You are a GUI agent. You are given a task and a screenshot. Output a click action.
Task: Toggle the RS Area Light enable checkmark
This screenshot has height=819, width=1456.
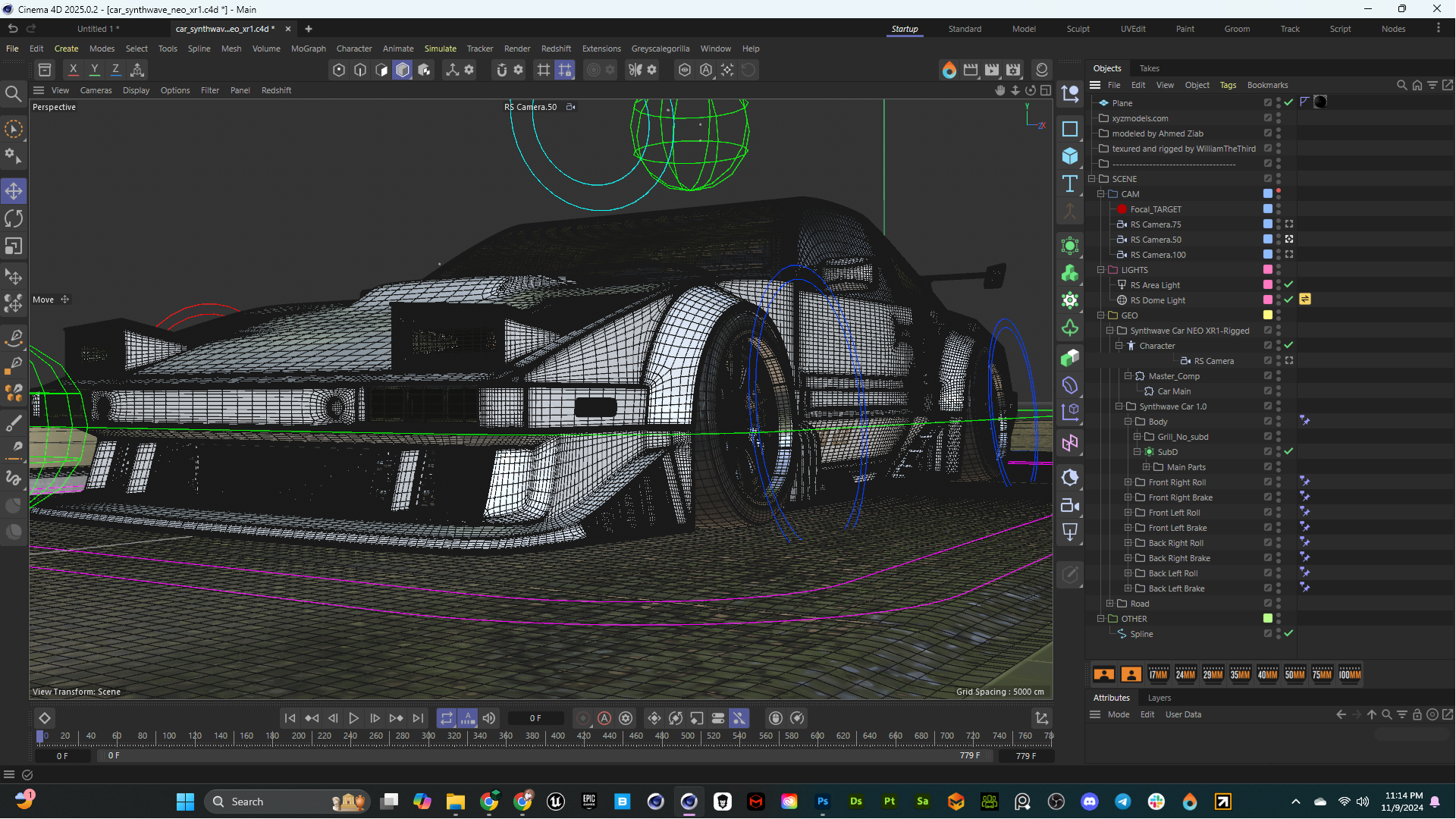pyautogui.click(x=1288, y=284)
